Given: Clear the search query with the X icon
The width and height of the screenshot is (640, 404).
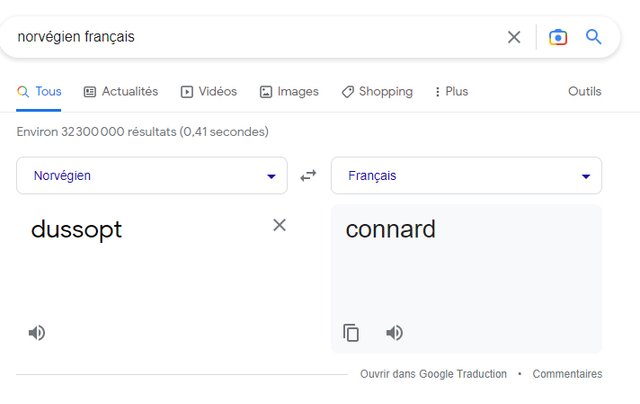Looking at the screenshot, I should tap(514, 37).
